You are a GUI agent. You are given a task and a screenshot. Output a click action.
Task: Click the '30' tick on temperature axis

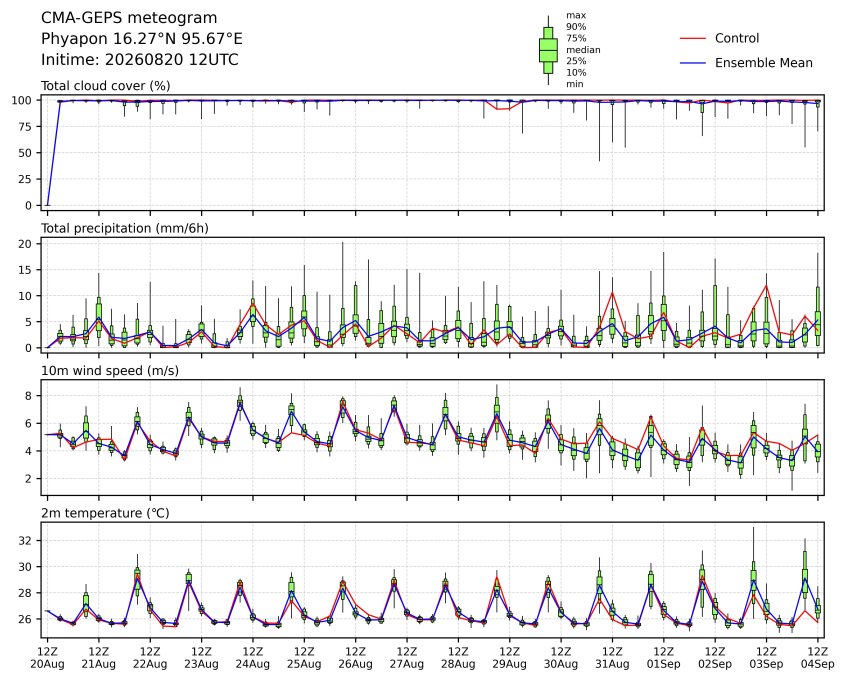click(x=25, y=567)
